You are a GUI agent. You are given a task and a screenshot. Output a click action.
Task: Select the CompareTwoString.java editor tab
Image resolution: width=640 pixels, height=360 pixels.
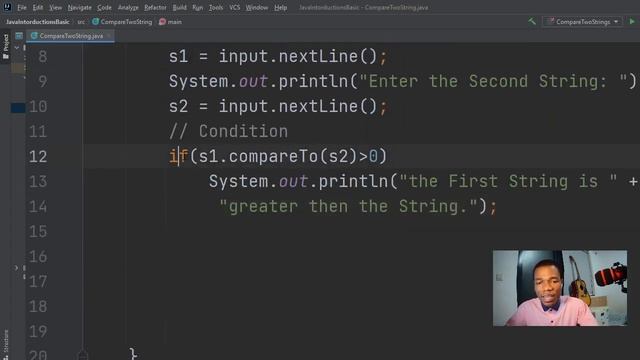coord(70,36)
